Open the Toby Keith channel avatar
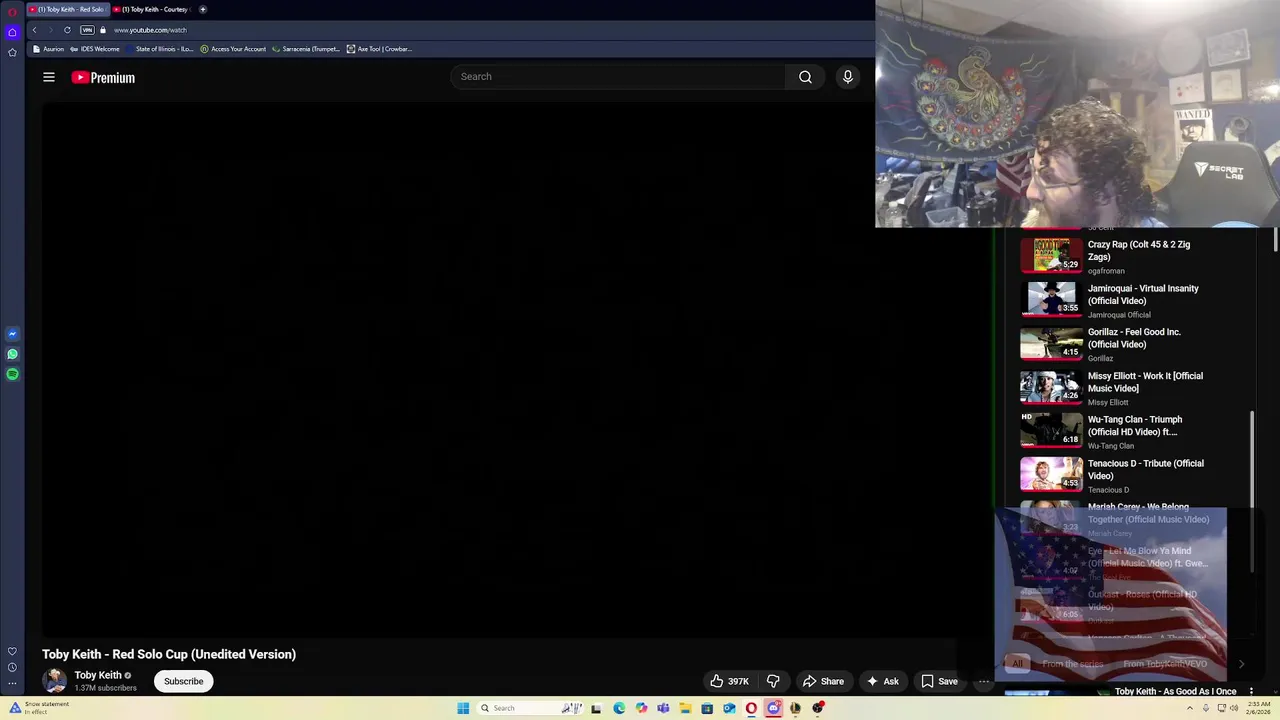The image size is (1280, 720). (x=54, y=681)
